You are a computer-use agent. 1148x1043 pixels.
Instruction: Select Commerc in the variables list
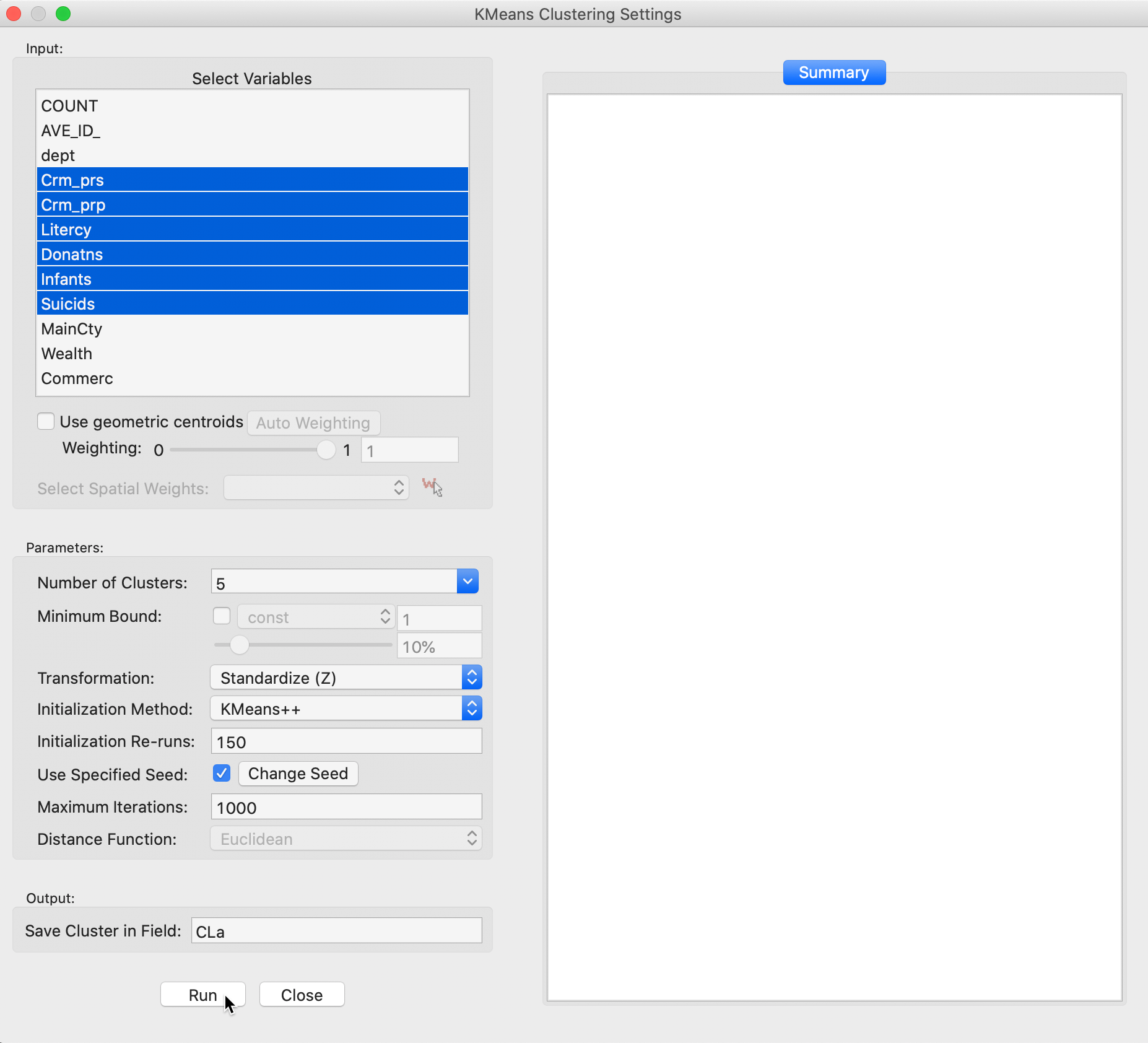tap(253, 378)
